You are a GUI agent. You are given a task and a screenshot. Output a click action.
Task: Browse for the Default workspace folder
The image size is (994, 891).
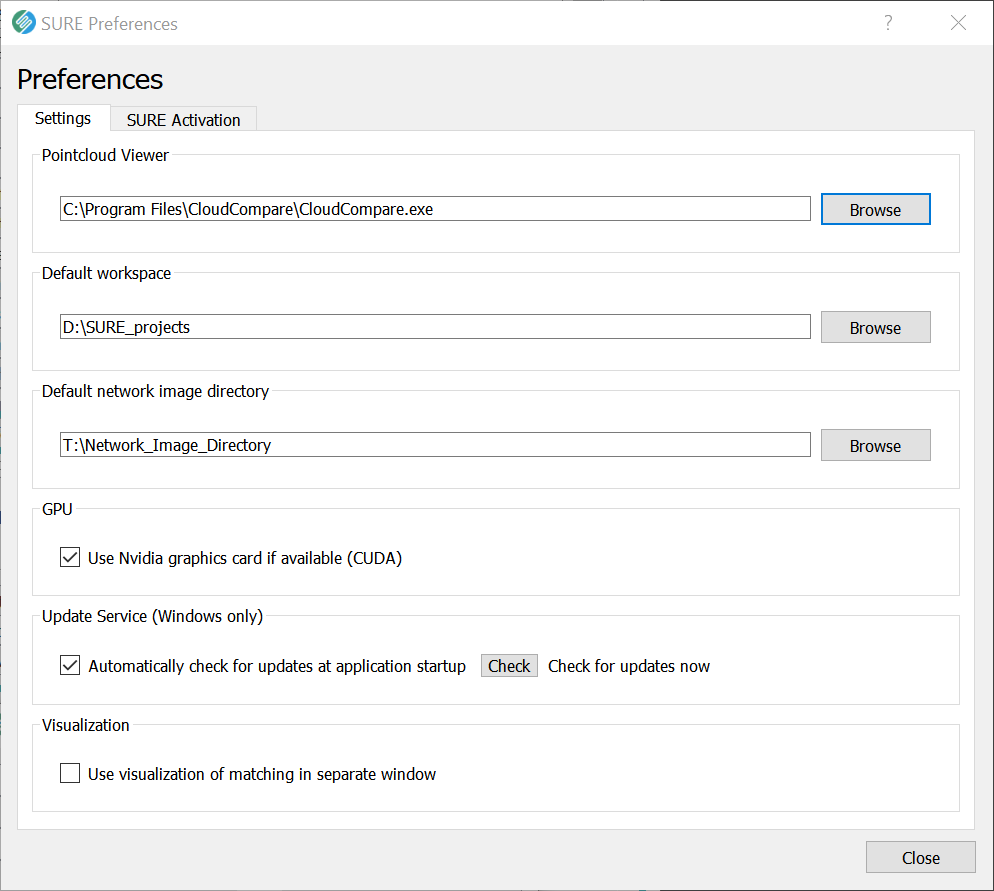pos(875,327)
